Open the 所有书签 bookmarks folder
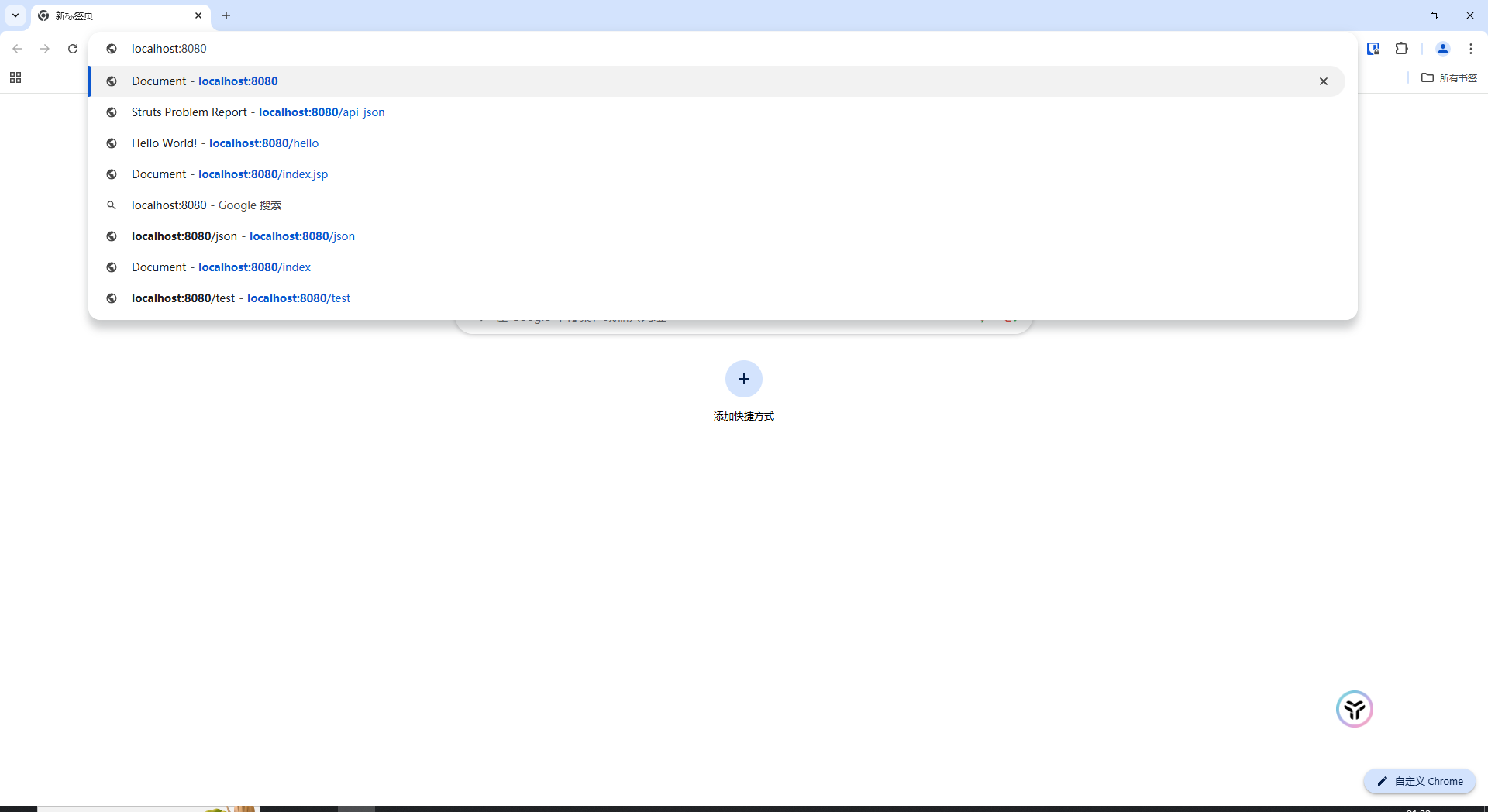This screenshot has width=1488, height=812. tap(1449, 77)
